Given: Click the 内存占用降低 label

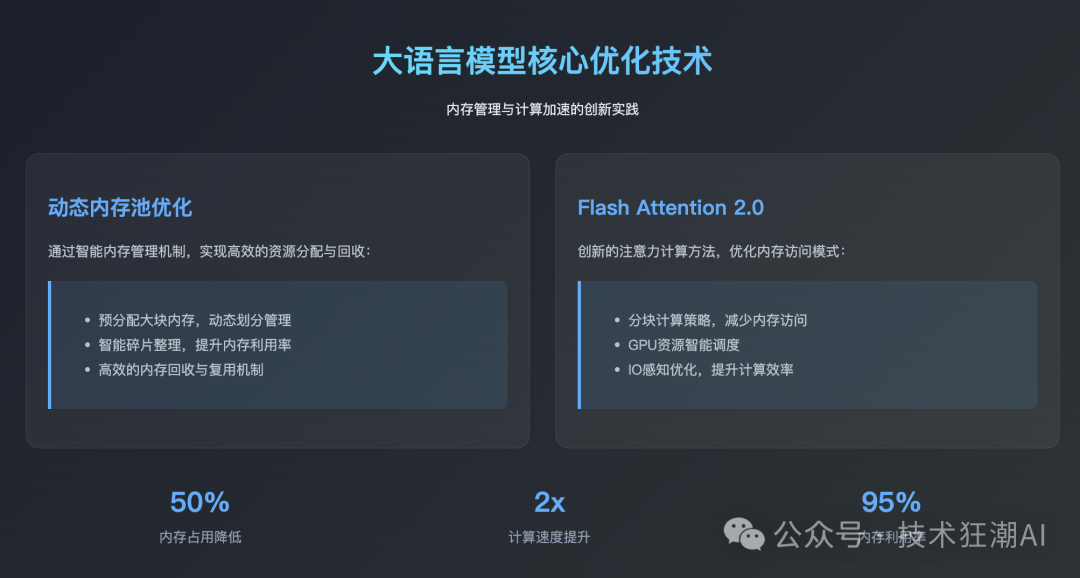Looking at the screenshot, I should click(x=200, y=537).
